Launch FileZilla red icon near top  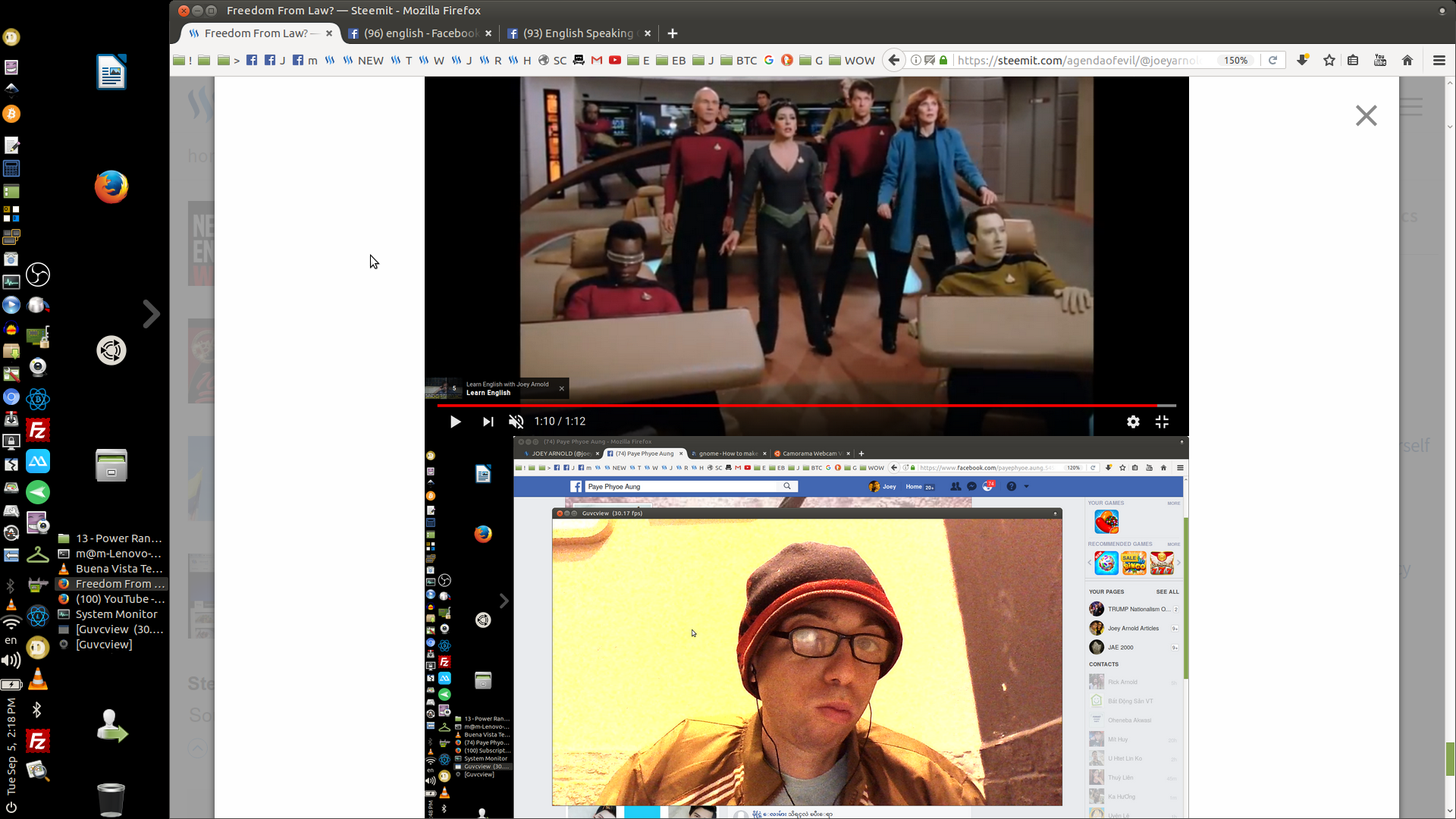38,431
